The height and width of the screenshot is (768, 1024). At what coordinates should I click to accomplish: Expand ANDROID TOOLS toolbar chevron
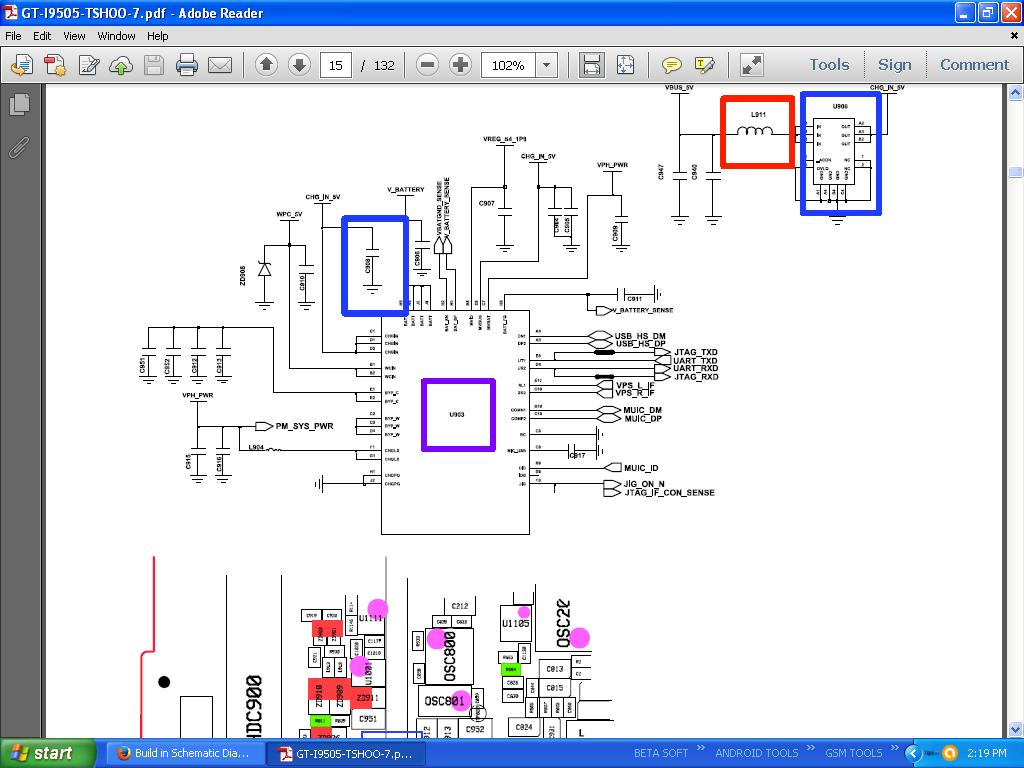coord(811,748)
